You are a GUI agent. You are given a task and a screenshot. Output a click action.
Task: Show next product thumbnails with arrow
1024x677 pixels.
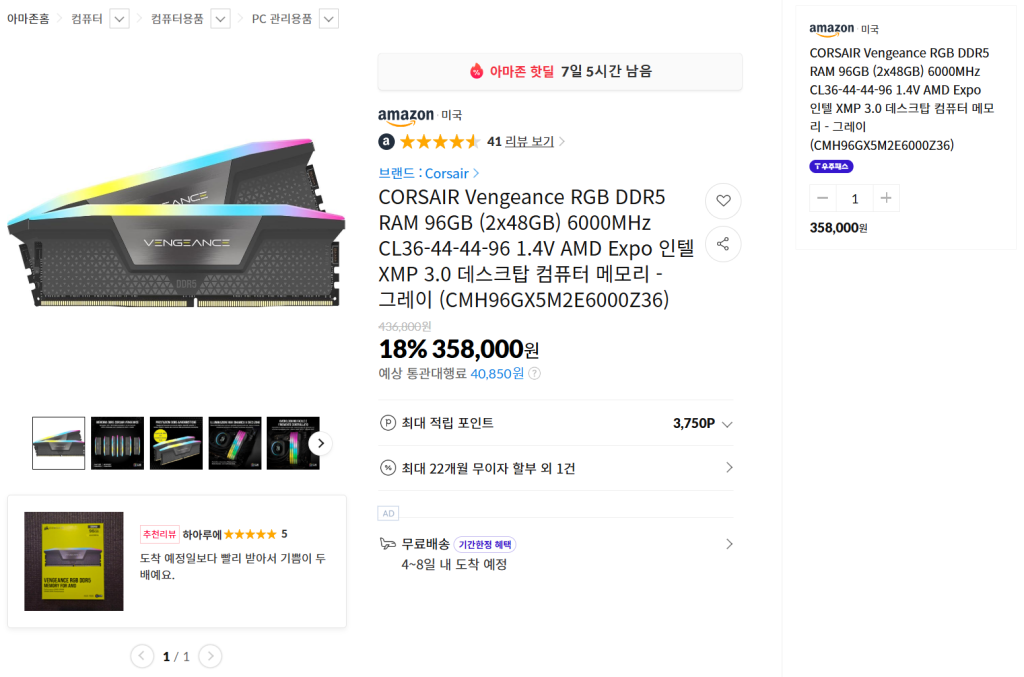(x=320, y=443)
